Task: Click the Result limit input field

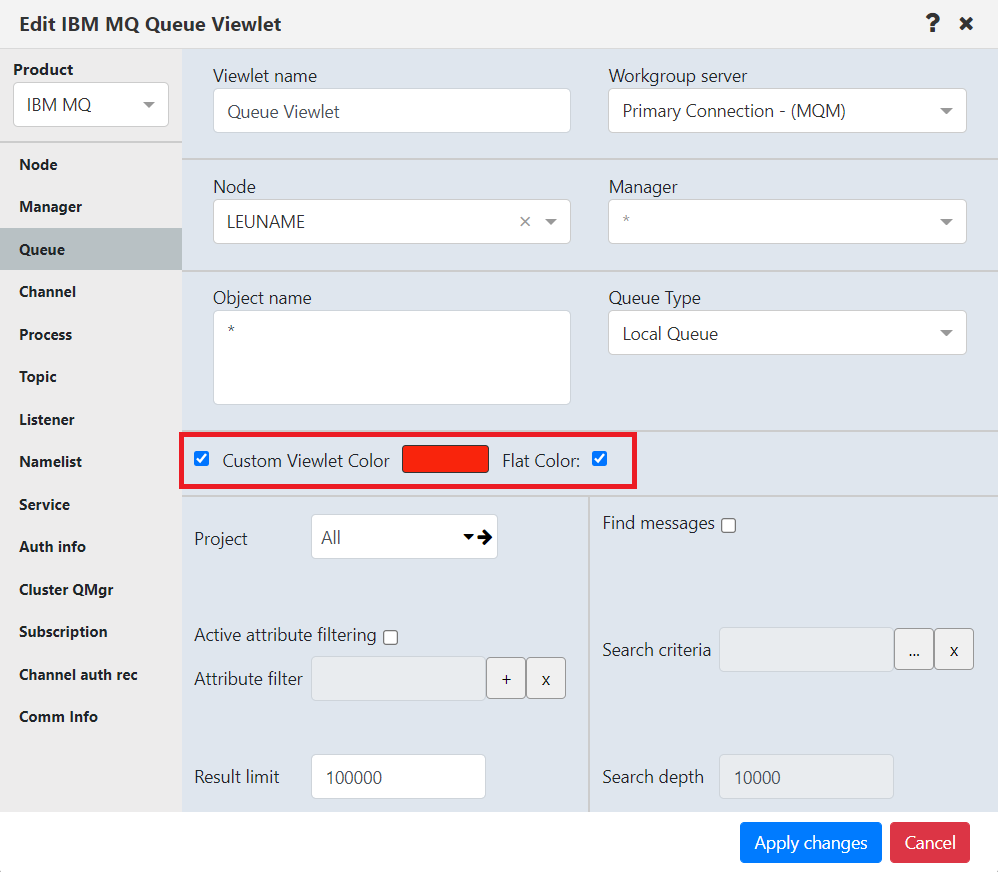Action: [398, 777]
